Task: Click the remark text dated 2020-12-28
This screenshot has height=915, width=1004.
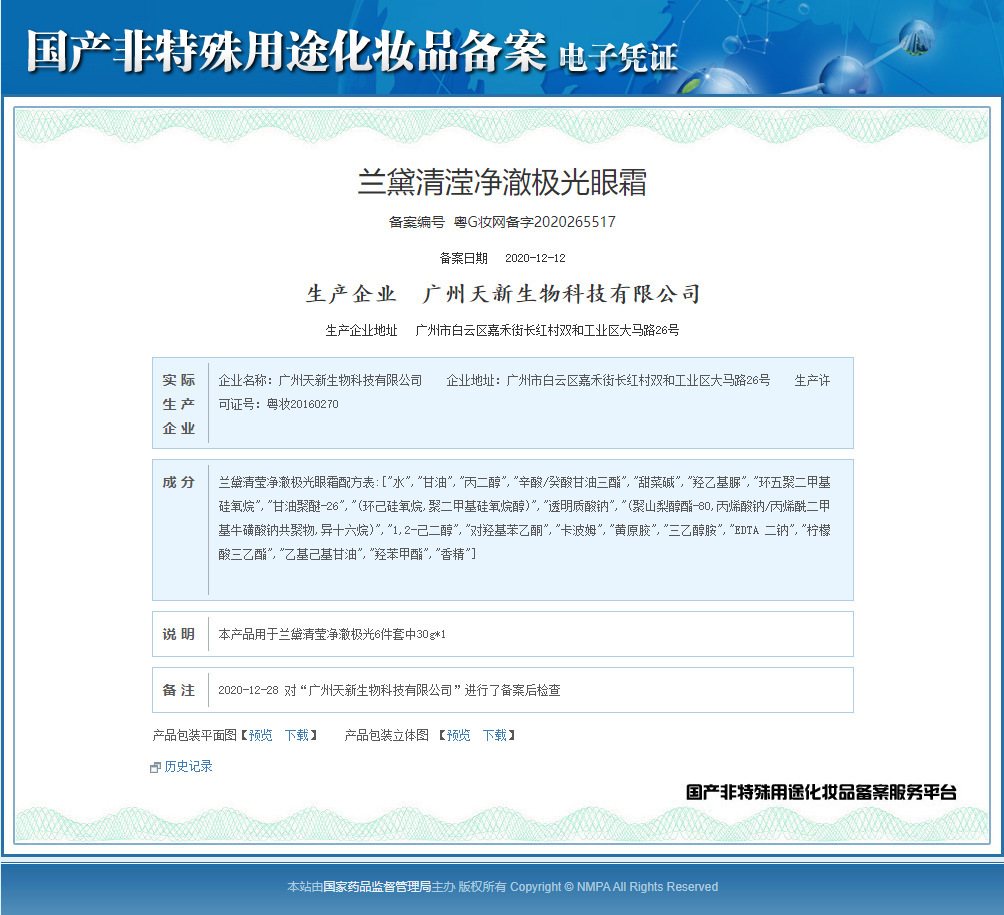Action: coord(389,690)
